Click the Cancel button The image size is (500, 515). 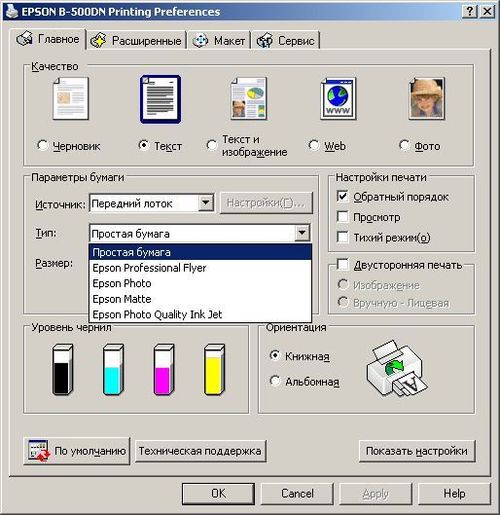297,493
